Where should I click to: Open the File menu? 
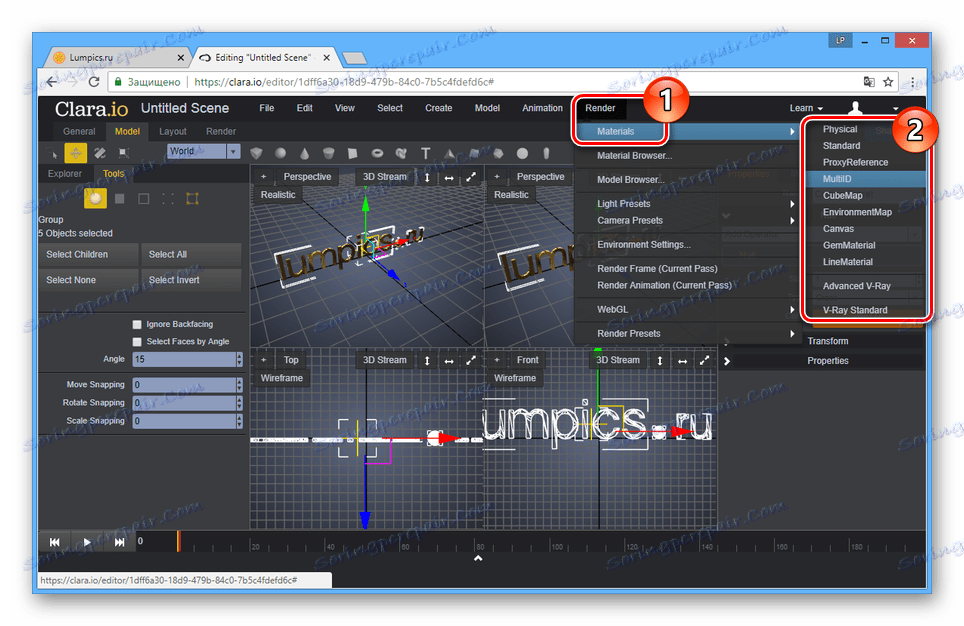point(266,108)
